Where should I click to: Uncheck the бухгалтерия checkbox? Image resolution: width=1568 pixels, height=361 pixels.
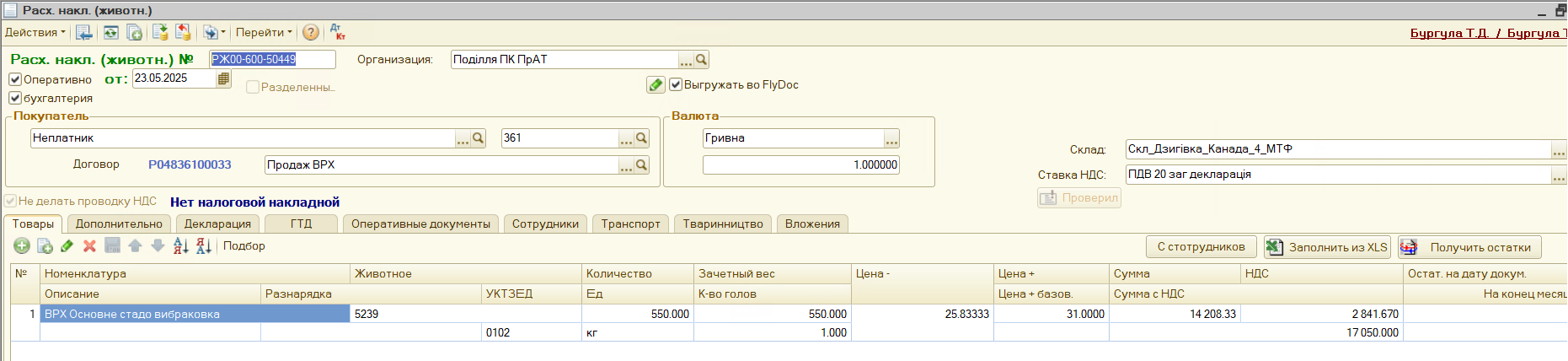[15, 98]
